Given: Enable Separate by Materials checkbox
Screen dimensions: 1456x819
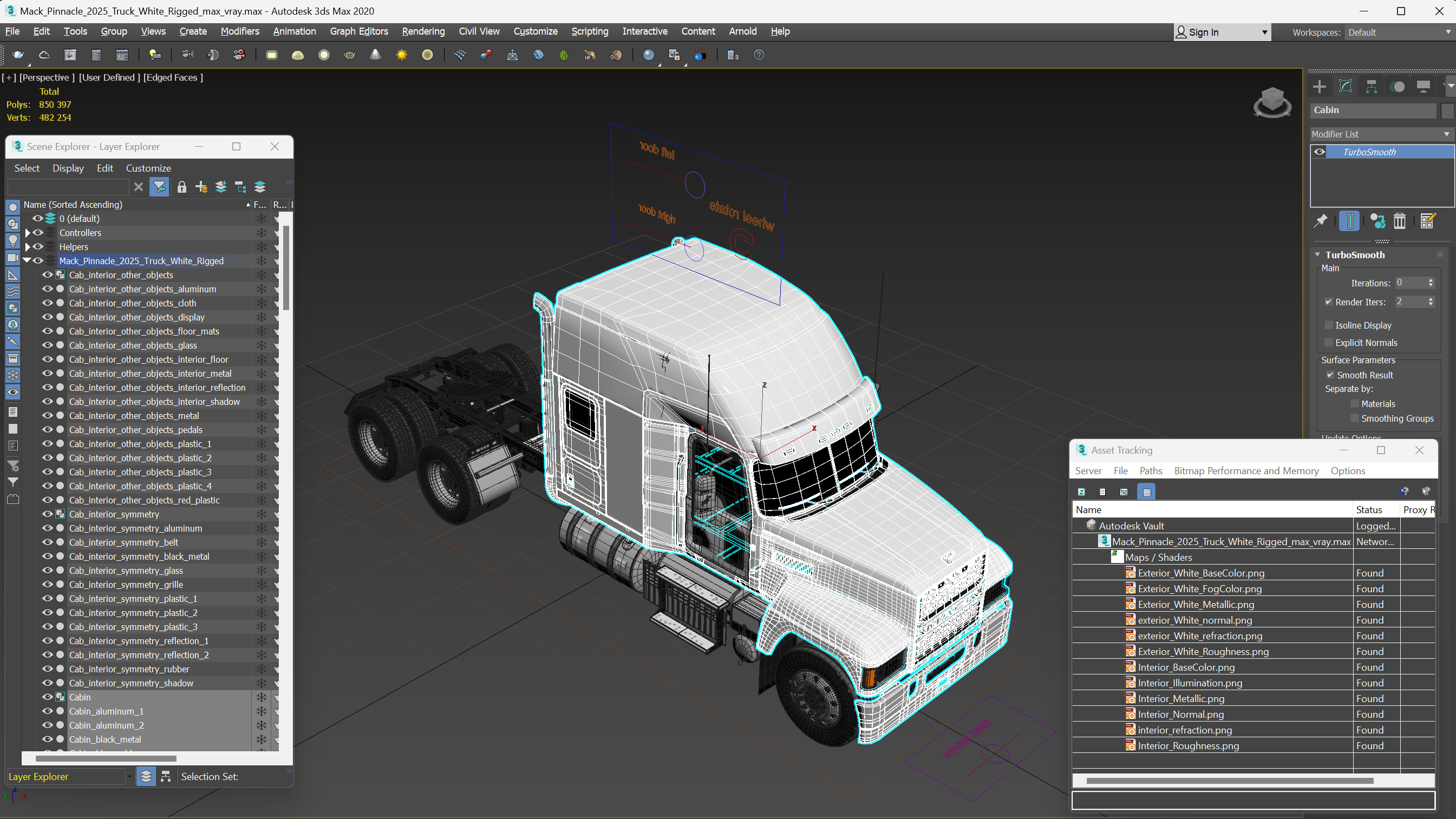Looking at the screenshot, I should pos(1354,404).
